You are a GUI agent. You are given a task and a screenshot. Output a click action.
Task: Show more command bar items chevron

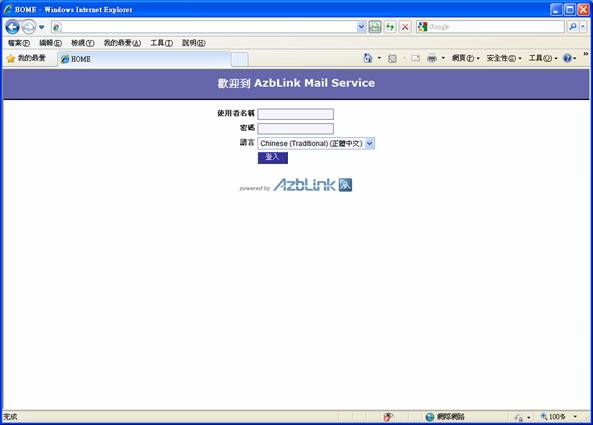pyautogui.click(x=585, y=54)
